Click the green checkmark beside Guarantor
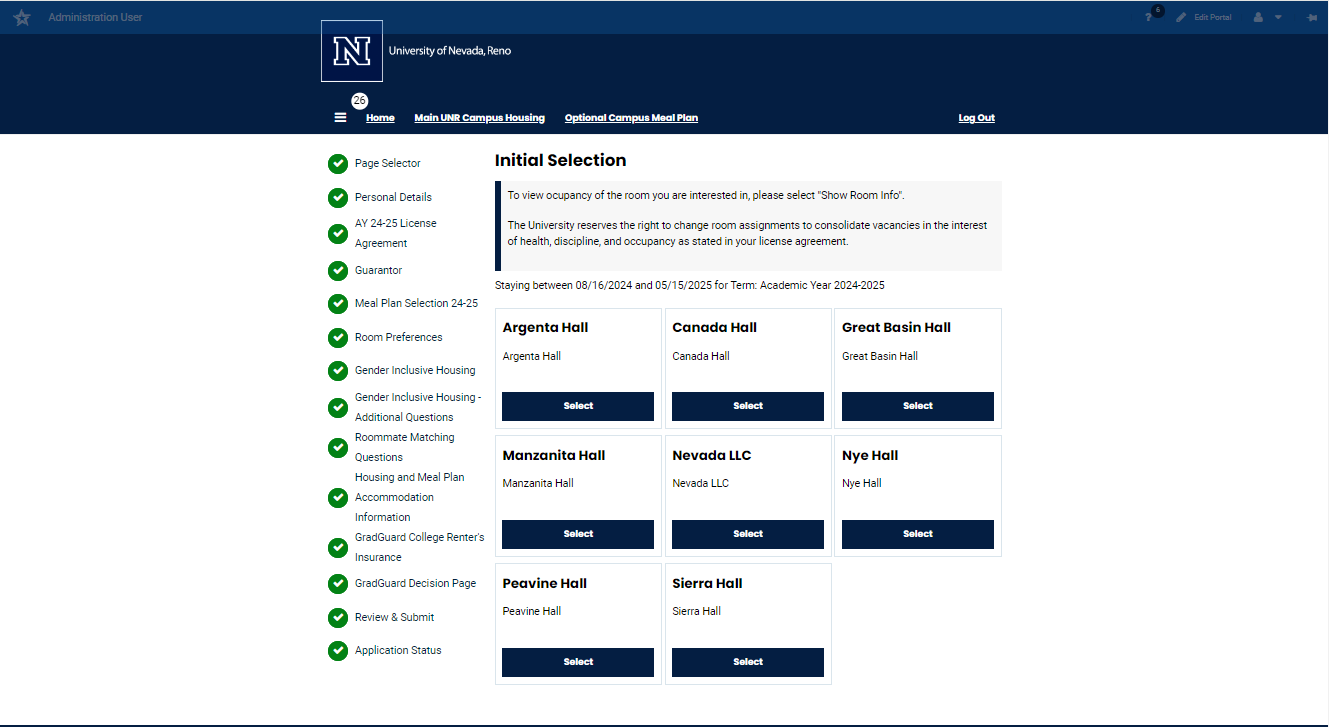Screen dimensions: 1329x727 (x=337, y=270)
